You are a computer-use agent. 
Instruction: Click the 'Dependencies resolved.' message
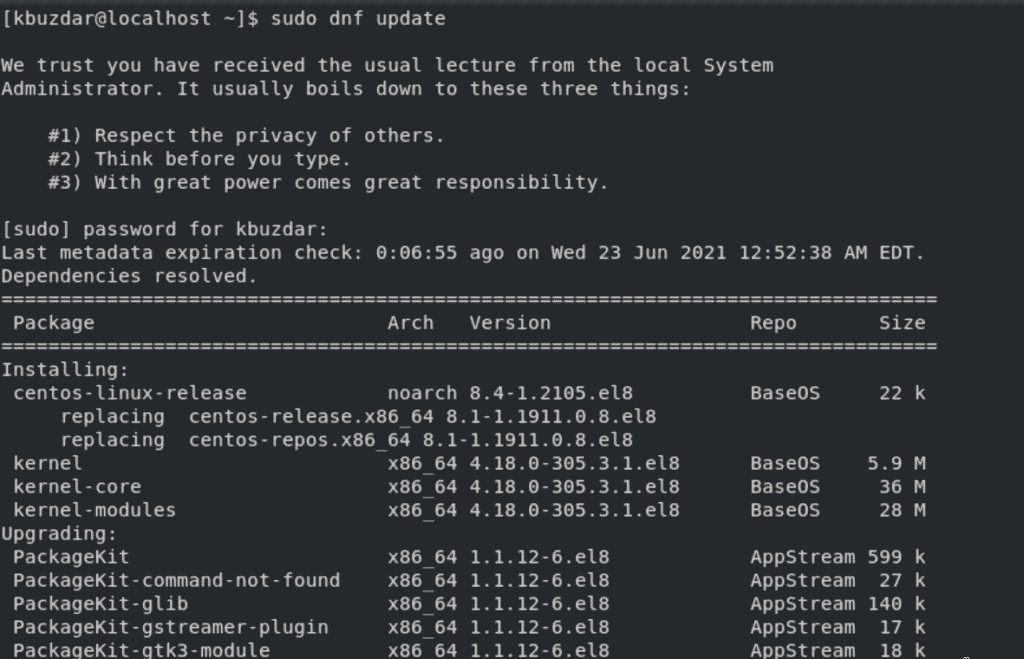pos(129,276)
